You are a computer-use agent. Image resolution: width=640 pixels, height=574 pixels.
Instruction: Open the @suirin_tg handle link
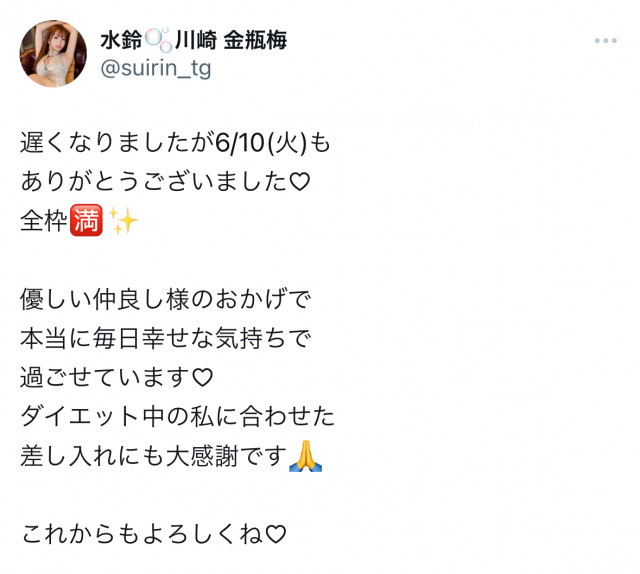pyautogui.click(x=156, y=68)
